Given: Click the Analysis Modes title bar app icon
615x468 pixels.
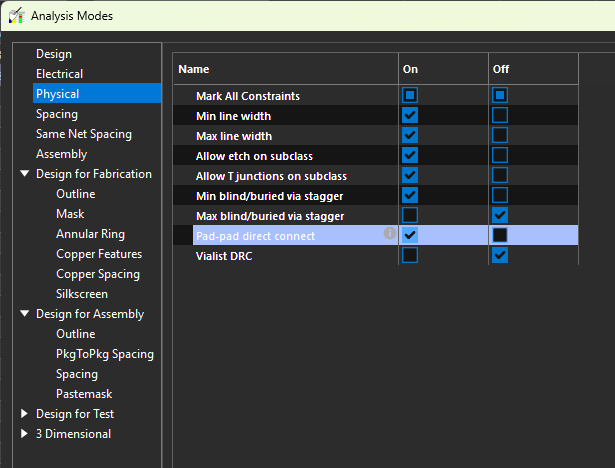Looking at the screenshot, I should pos(16,16).
